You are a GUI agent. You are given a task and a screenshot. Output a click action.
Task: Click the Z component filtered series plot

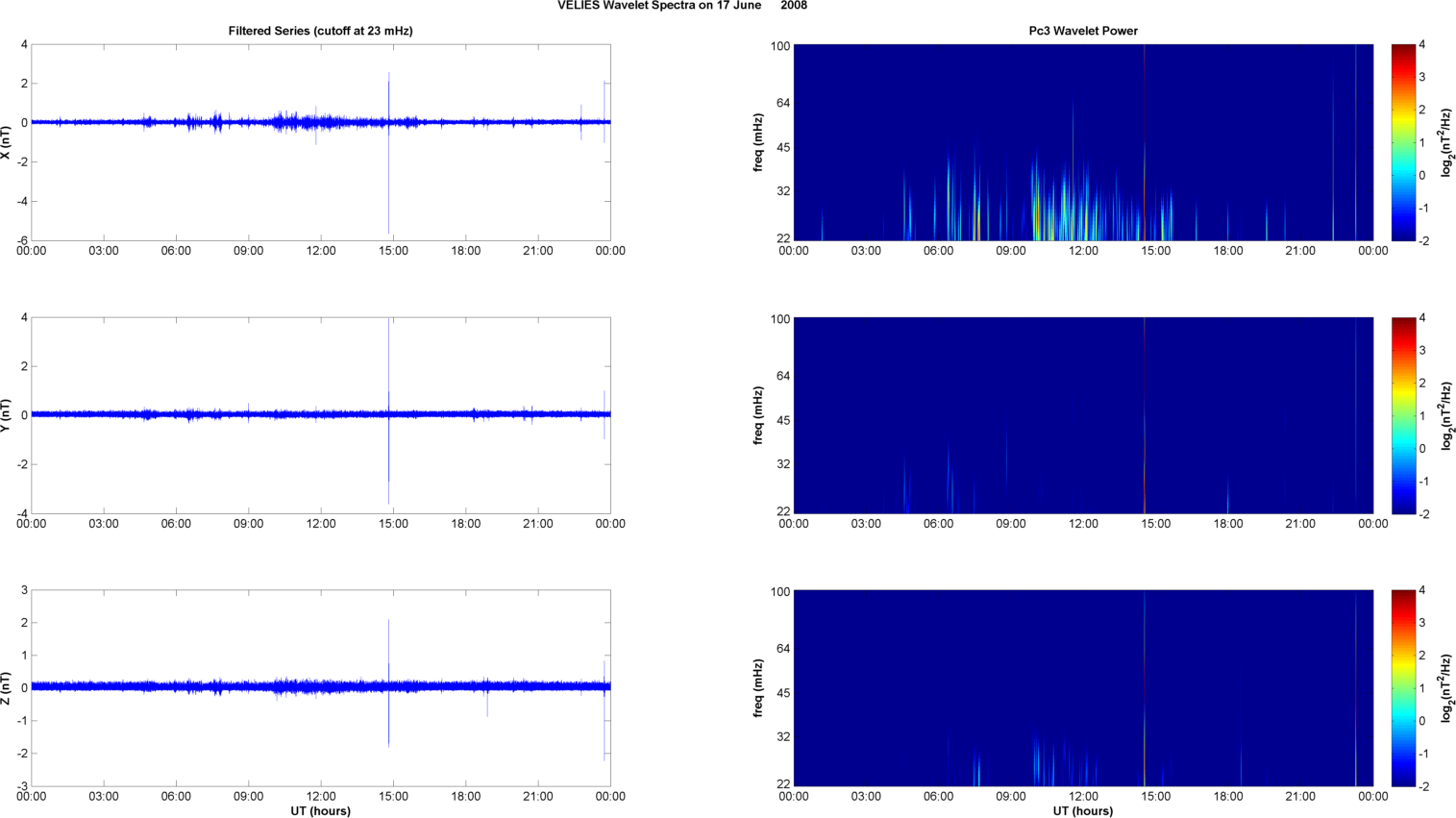coord(321,688)
